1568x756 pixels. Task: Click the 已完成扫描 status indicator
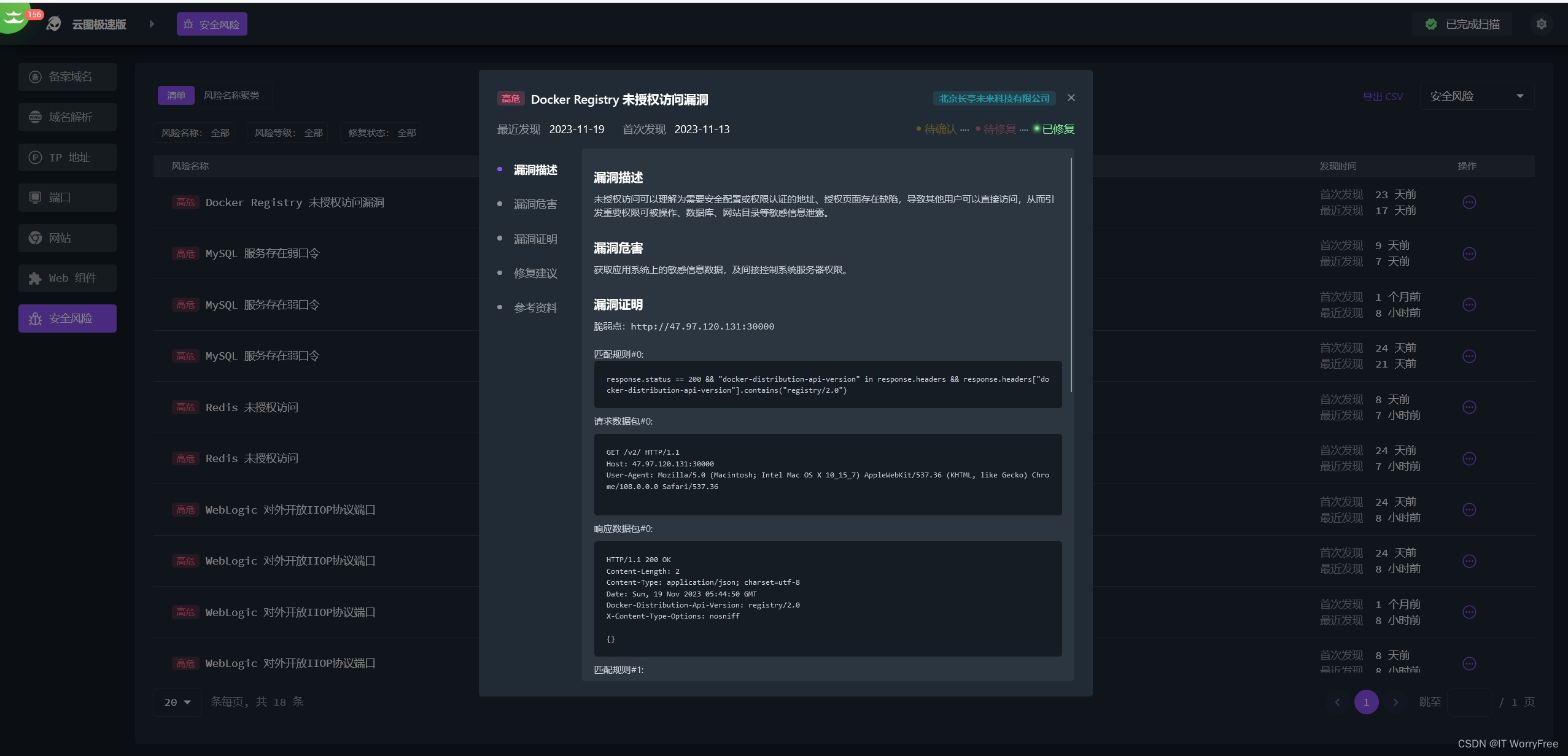coord(1462,24)
